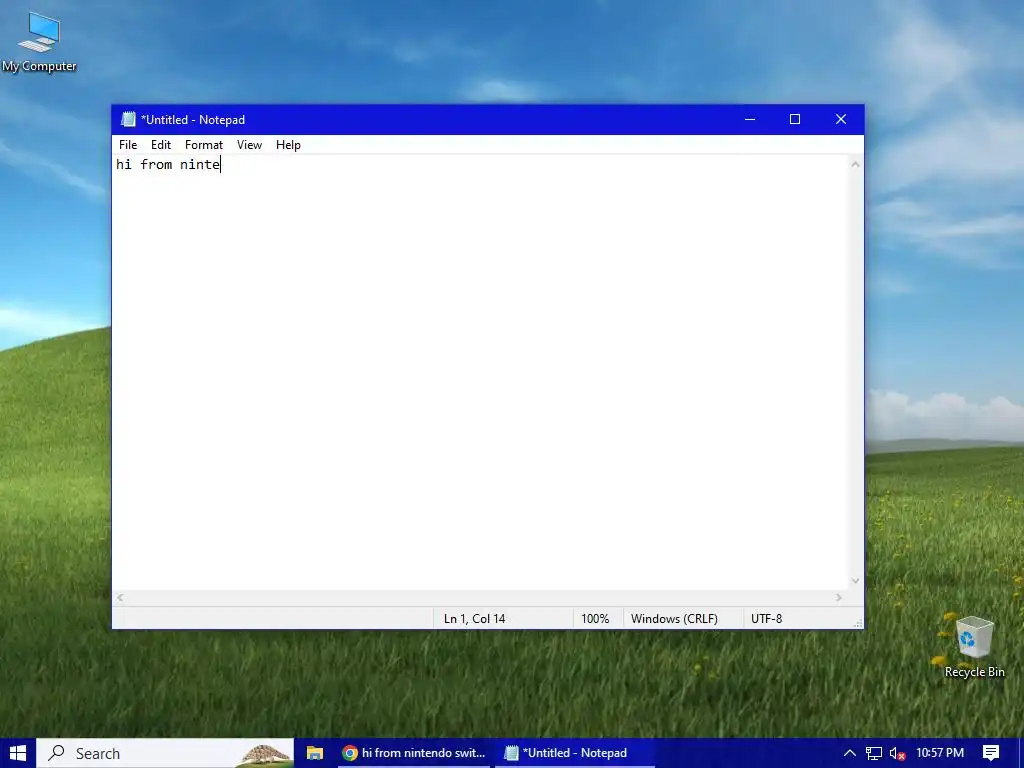Open the notification center icon
This screenshot has height=768, width=1024.
click(991, 753)
